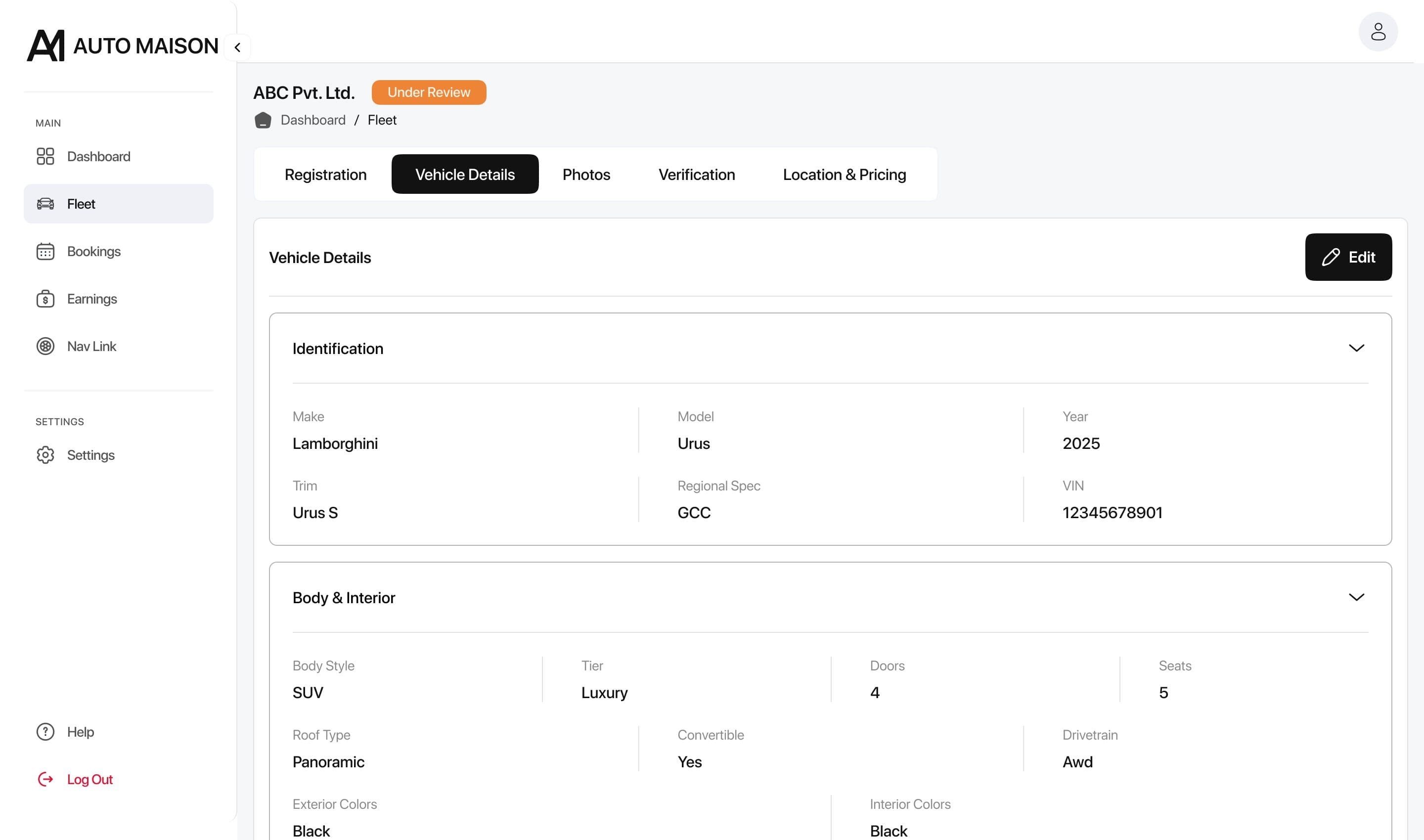The width and height of the screenshot is (1424, 840).
Task: Click the Dashboard grid icon in the sidebar
Action: [45, 156]
